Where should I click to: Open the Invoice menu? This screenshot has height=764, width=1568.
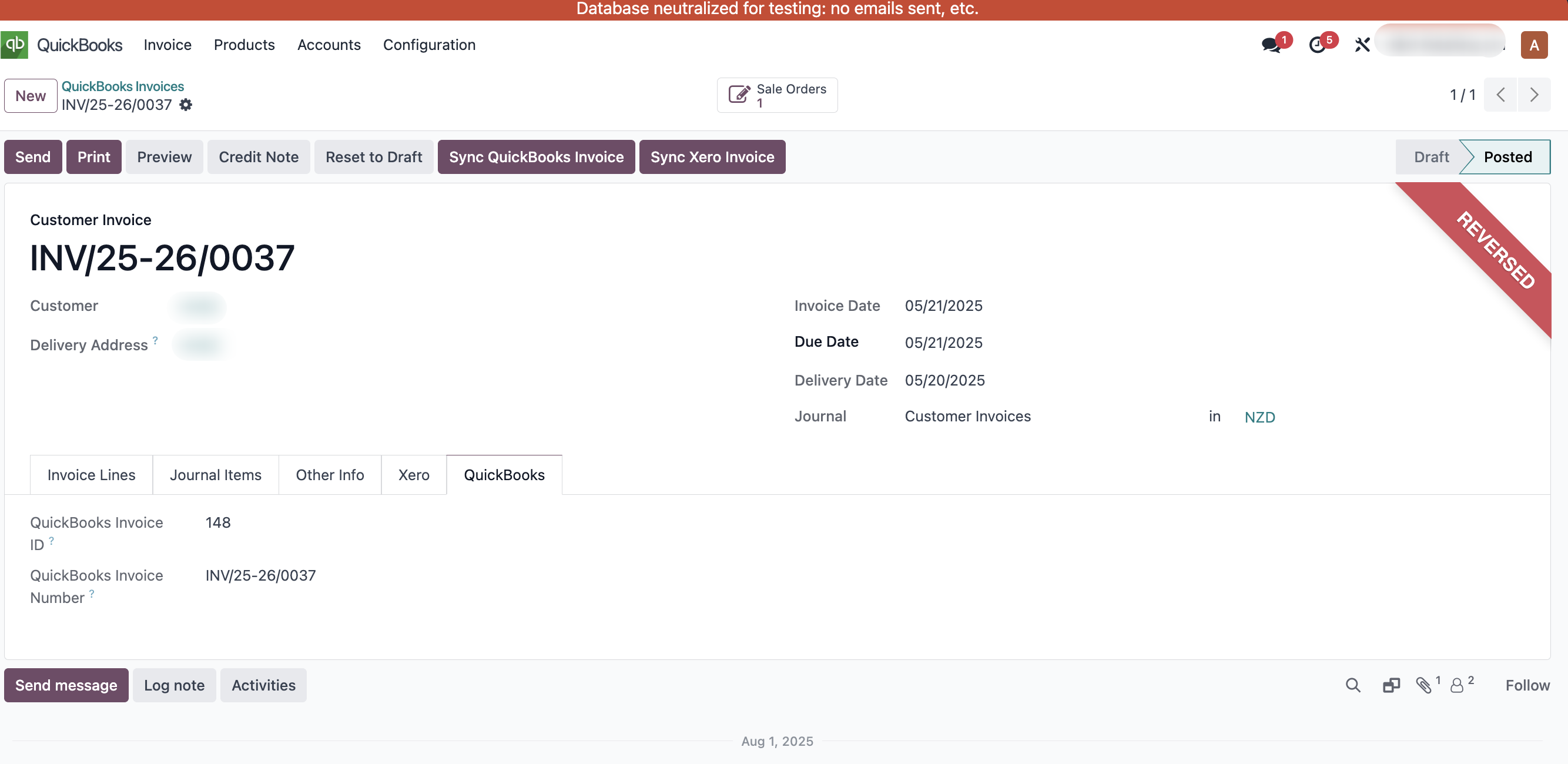pyautogui.click(x=167, y=45)
